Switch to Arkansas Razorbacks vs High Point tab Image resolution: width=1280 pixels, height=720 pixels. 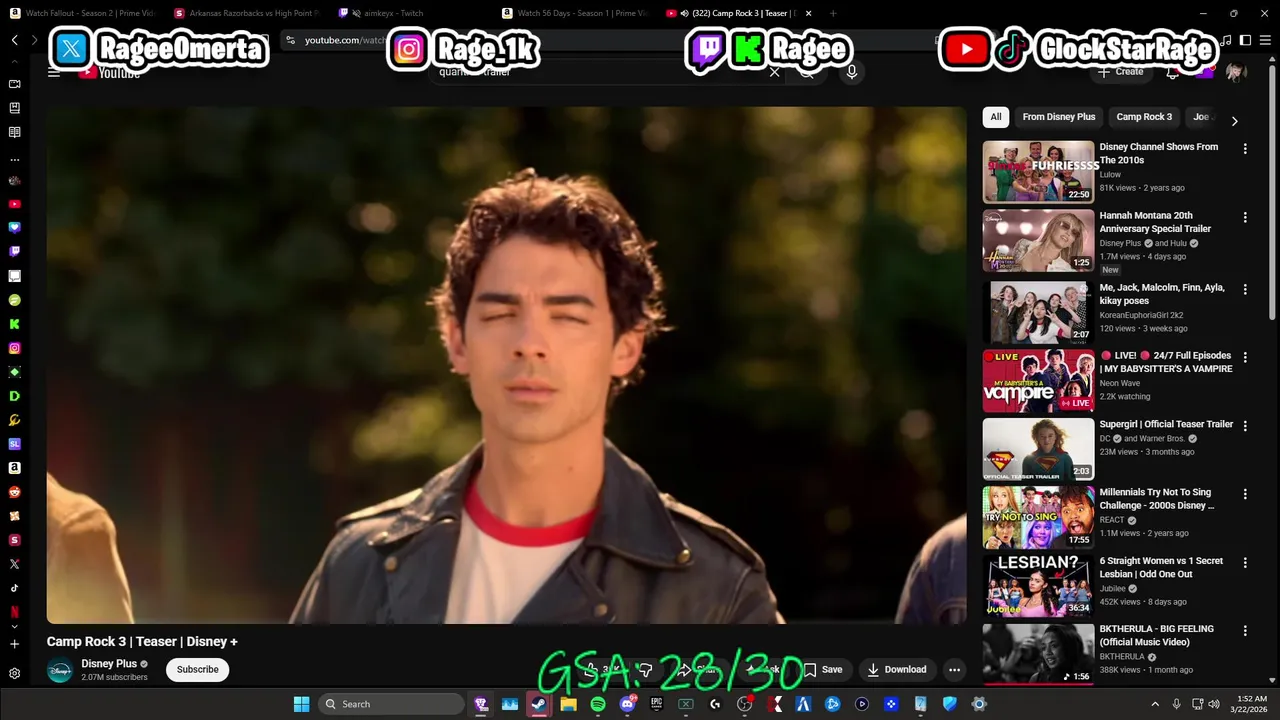tap(245, 13)
